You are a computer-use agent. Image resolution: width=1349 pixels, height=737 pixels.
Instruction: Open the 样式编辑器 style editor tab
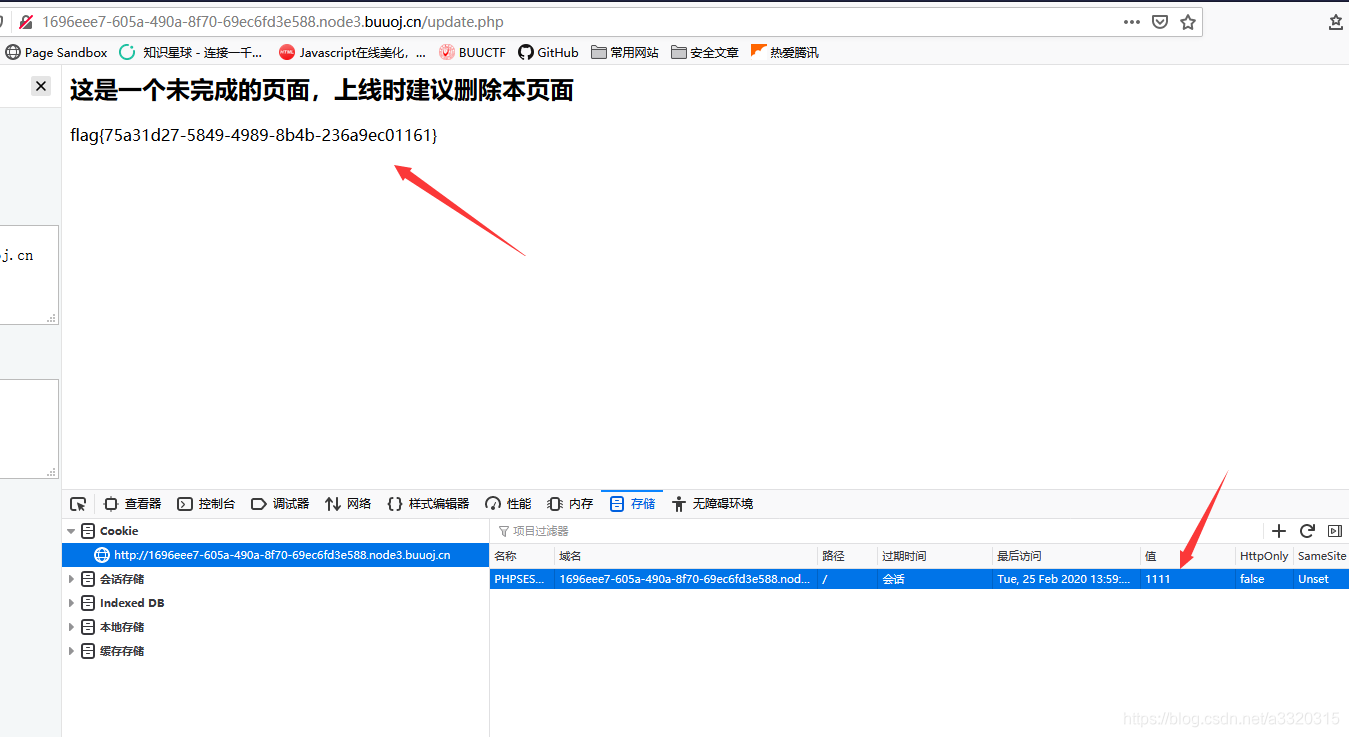click(428, 504)
